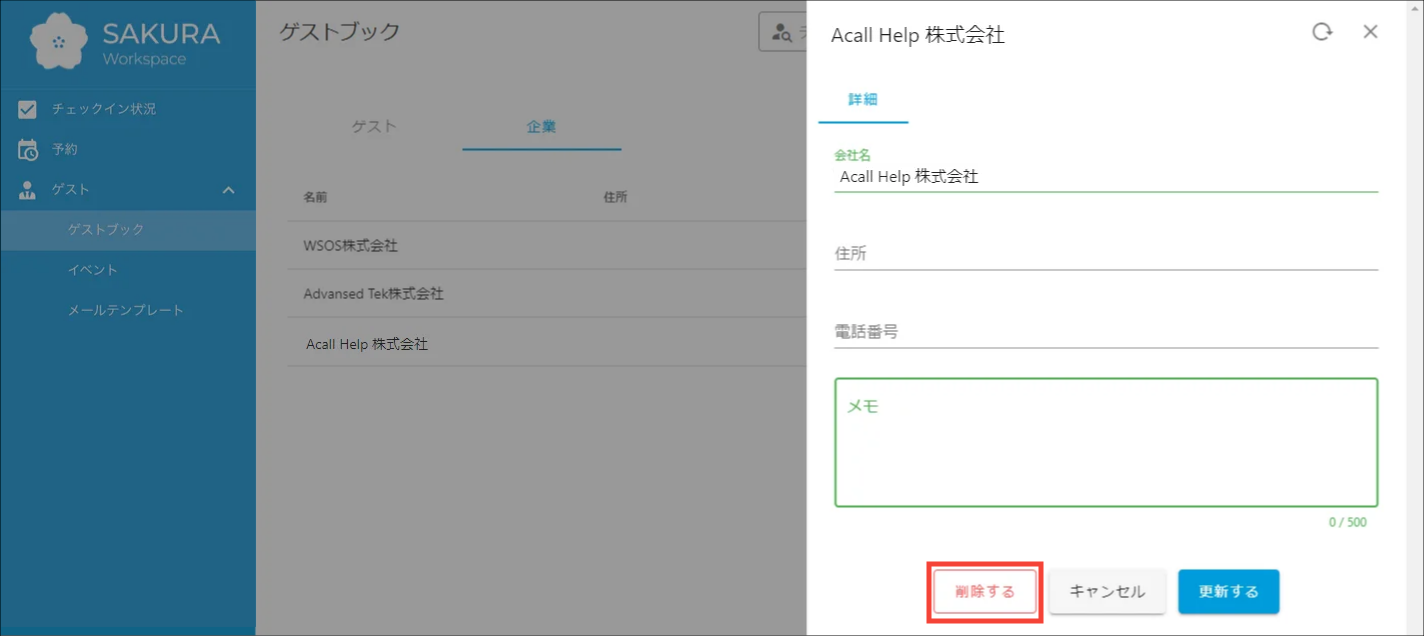Collapse the ゲスト sidebar section chevron
1424x636 pixels.
point(228,190)
